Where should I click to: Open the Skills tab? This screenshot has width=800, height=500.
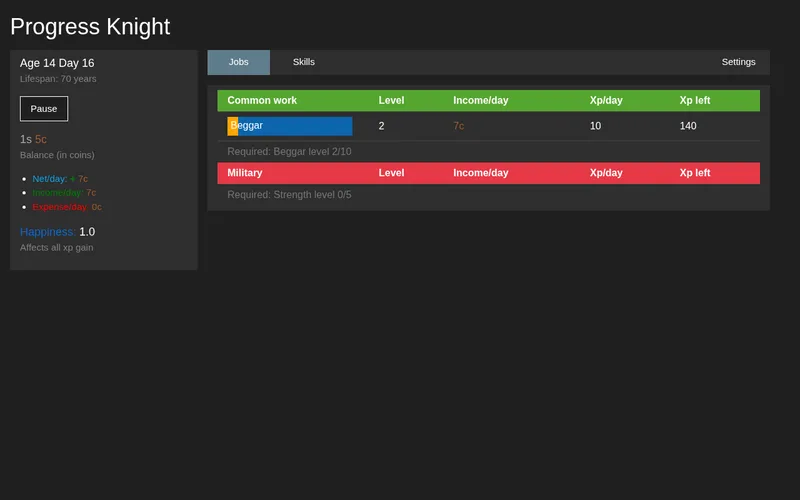tap(304, 62)
